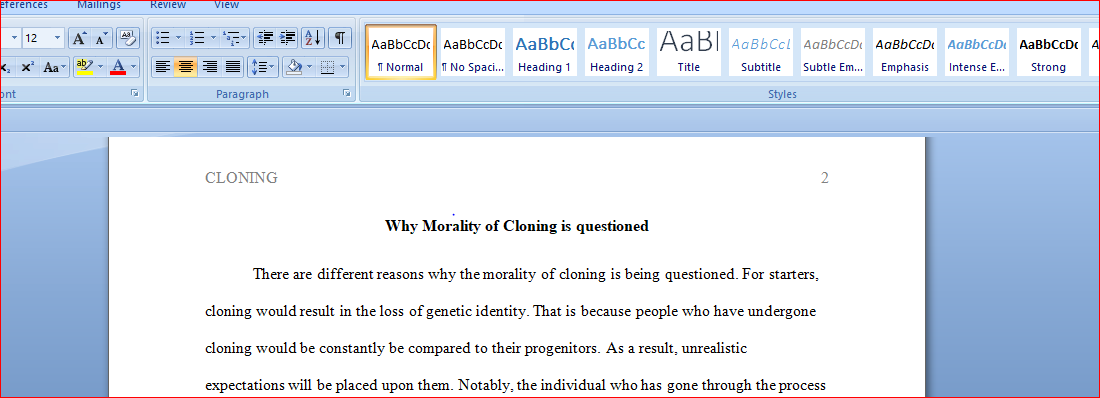This screenshot has width=1100, height=398.
Task: Start a numbered list
Action: (197, 38)
